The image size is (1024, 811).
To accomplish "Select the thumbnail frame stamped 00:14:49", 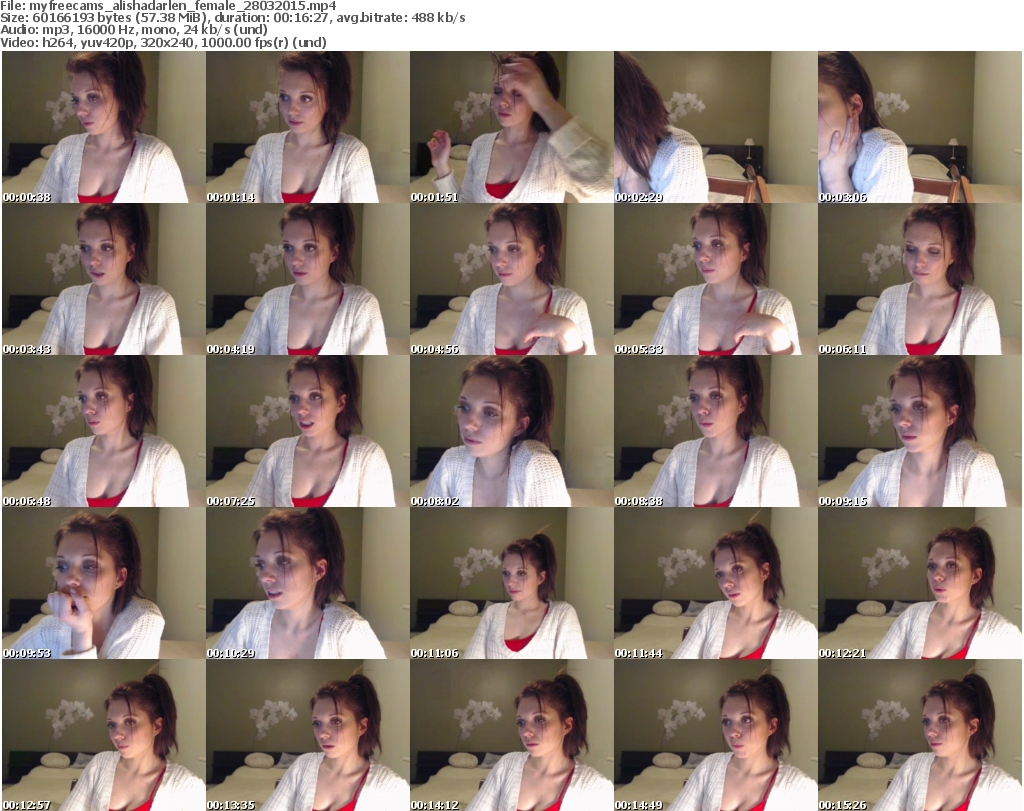I will click(x=715, y=735).
